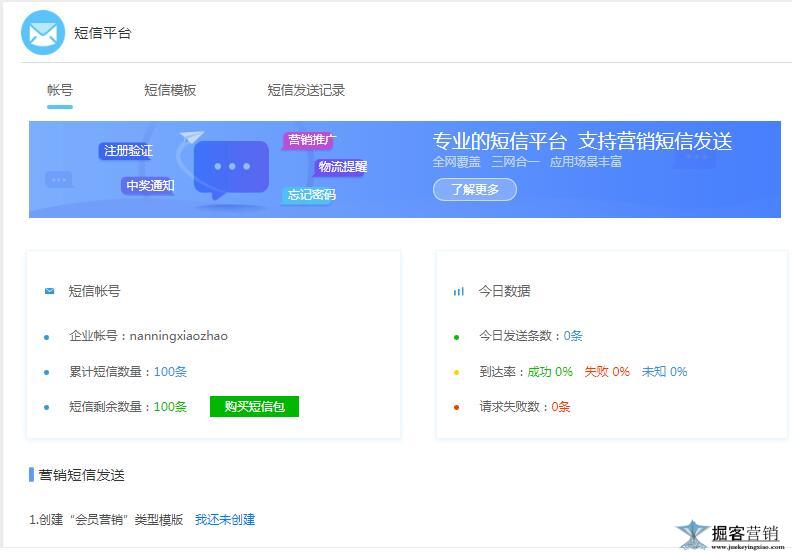Click the 全网覆盖 三网合一 subtitle text

coord(486,162)
